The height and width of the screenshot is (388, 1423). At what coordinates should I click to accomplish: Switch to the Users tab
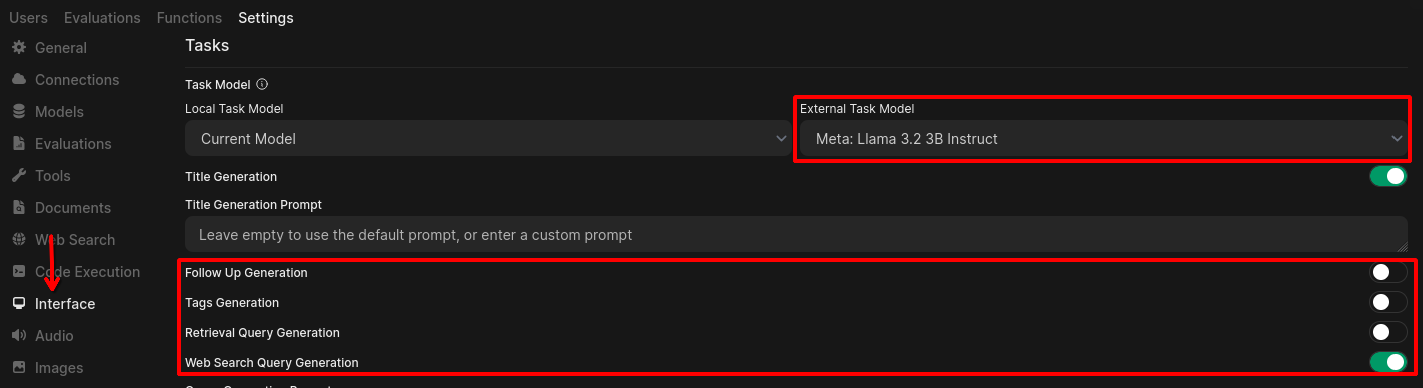28,18
